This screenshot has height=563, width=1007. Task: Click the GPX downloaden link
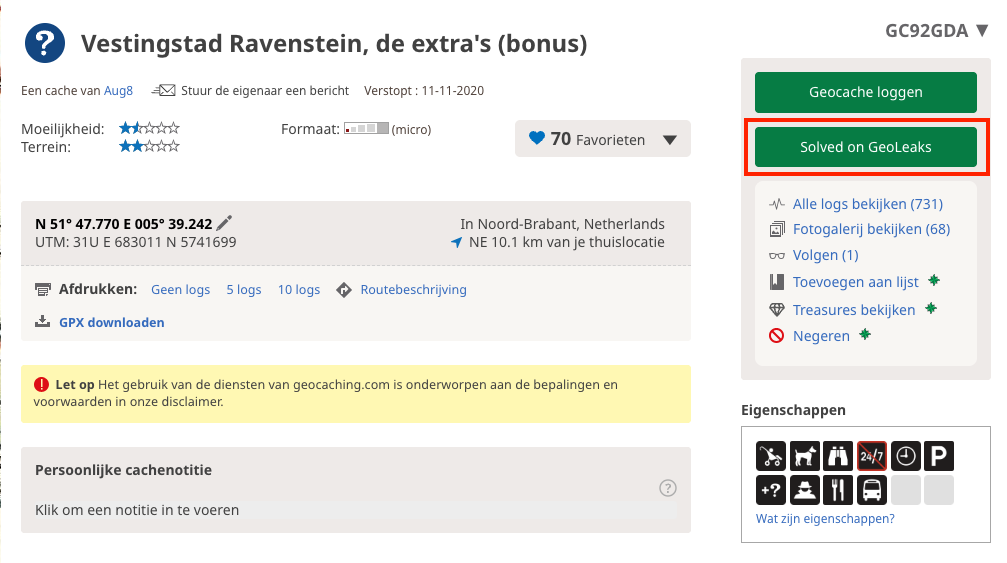pyautogui.click(x=111, y=322)
